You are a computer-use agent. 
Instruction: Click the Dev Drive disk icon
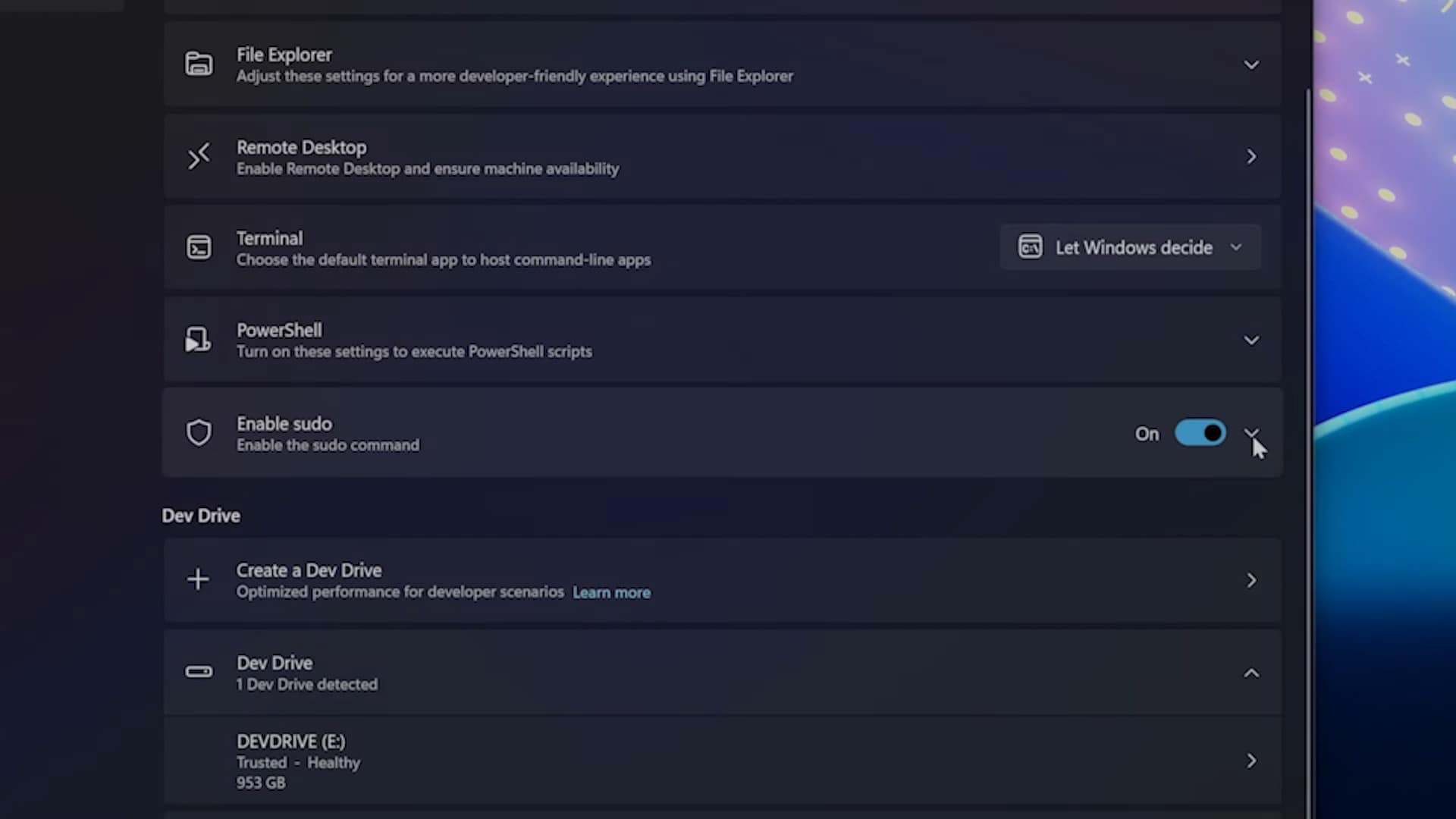pos(199,672)
